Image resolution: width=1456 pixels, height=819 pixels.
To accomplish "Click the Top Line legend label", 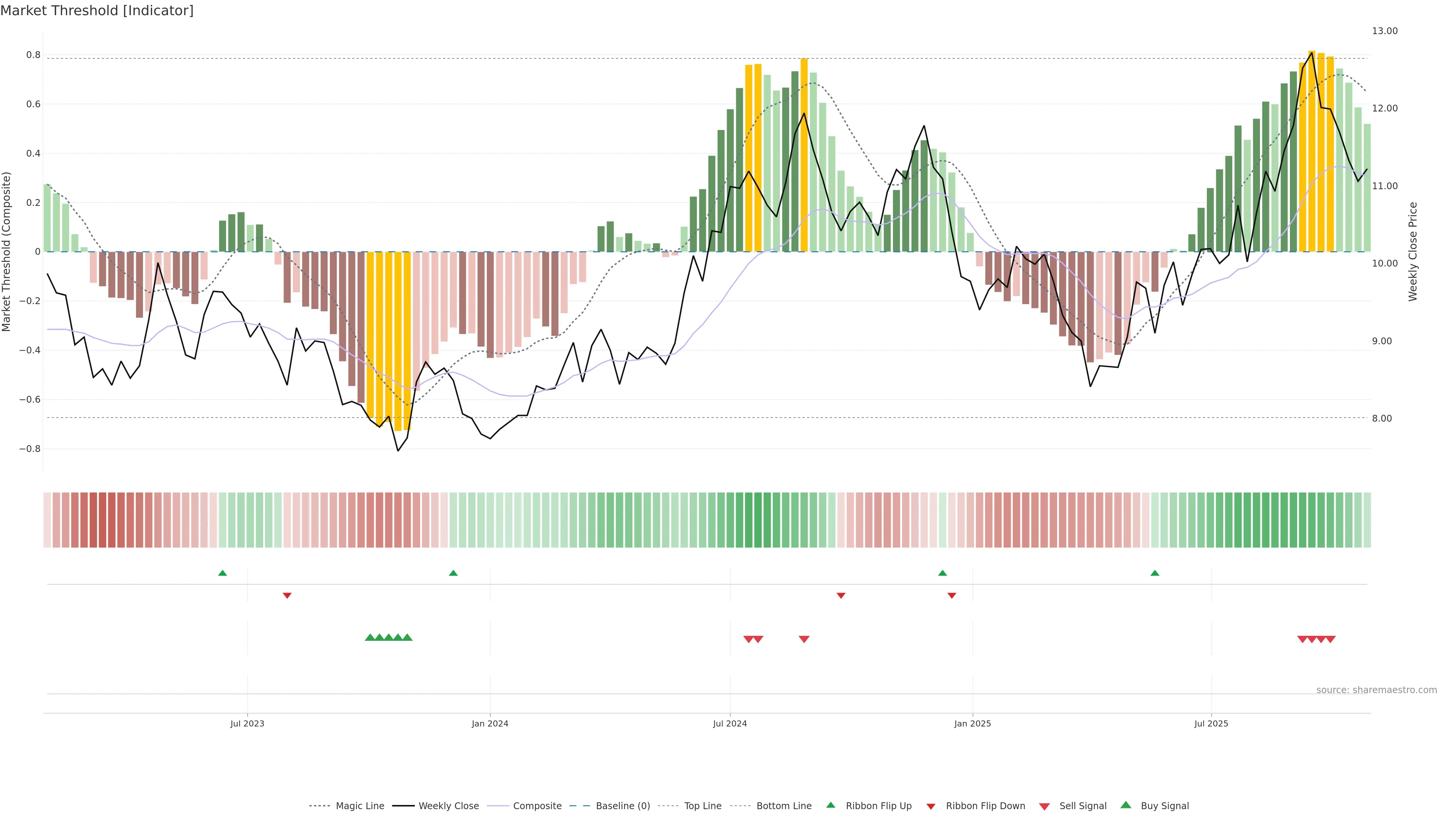I will (x=703, y=806).
